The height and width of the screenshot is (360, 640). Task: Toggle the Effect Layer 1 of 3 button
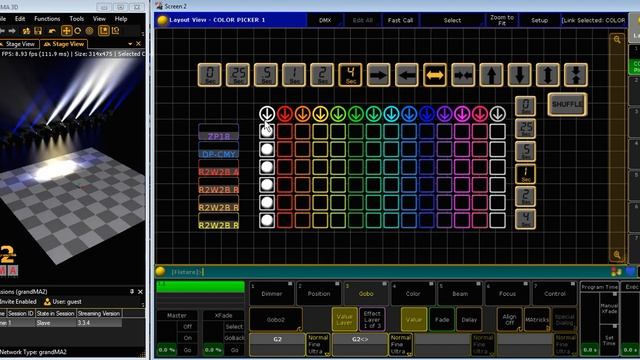tap(372, 320)
